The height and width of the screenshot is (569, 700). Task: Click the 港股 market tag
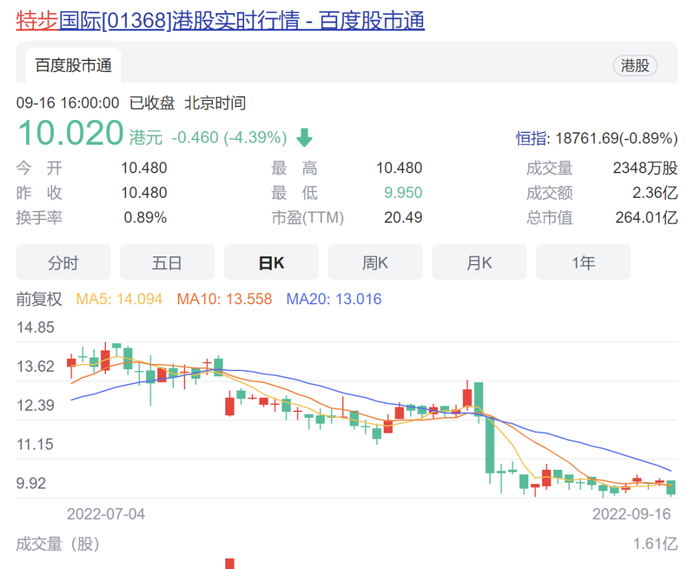(634, 66)
